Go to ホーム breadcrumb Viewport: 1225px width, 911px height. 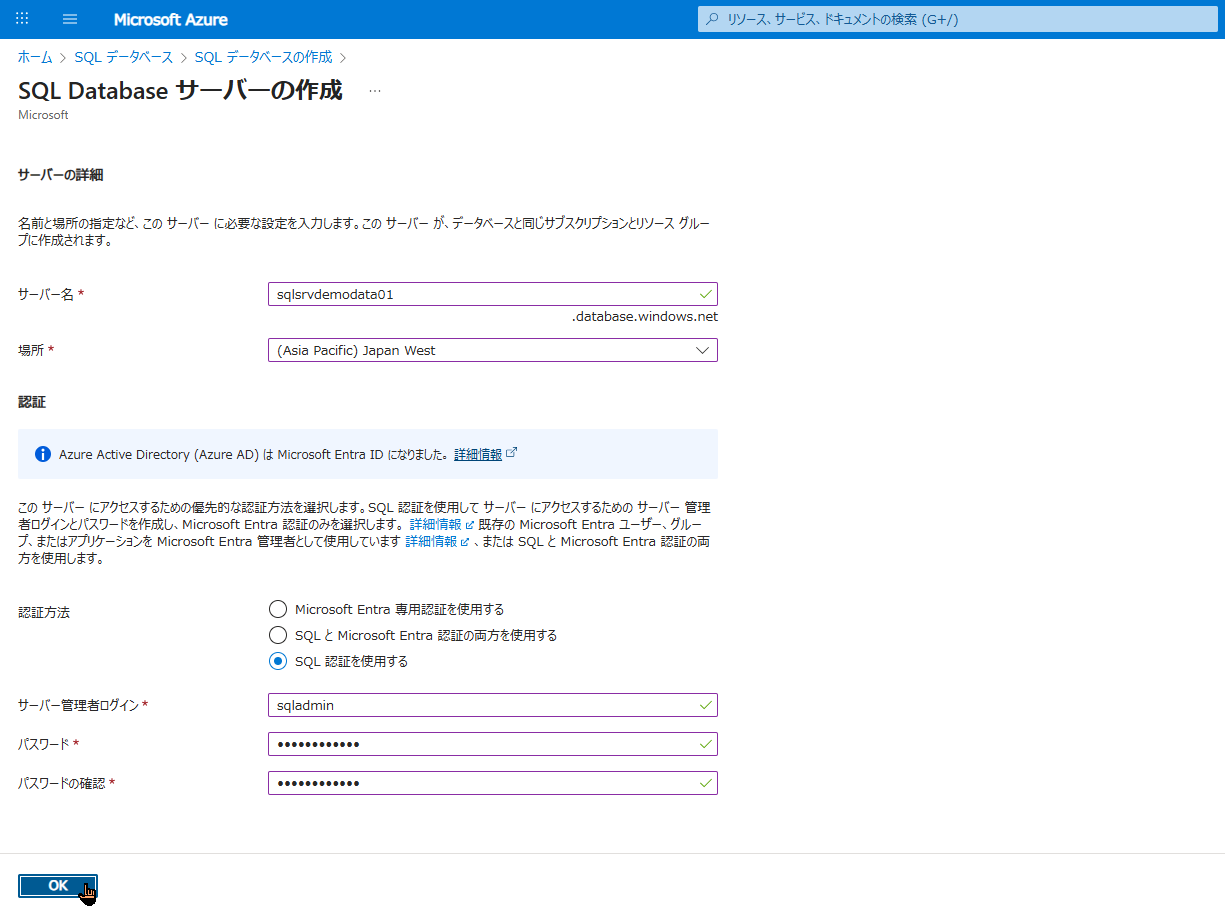[35, 57]
